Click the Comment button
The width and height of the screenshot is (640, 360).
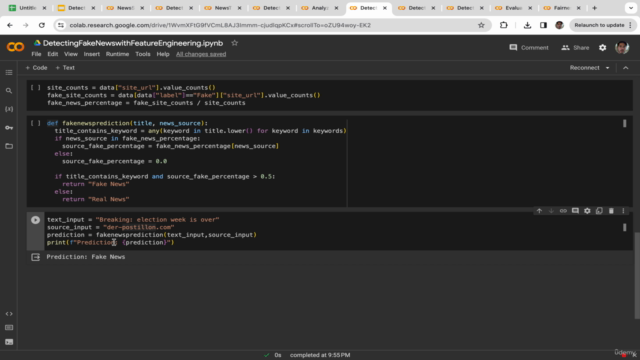pyautogui.click(x=529, y=48)
